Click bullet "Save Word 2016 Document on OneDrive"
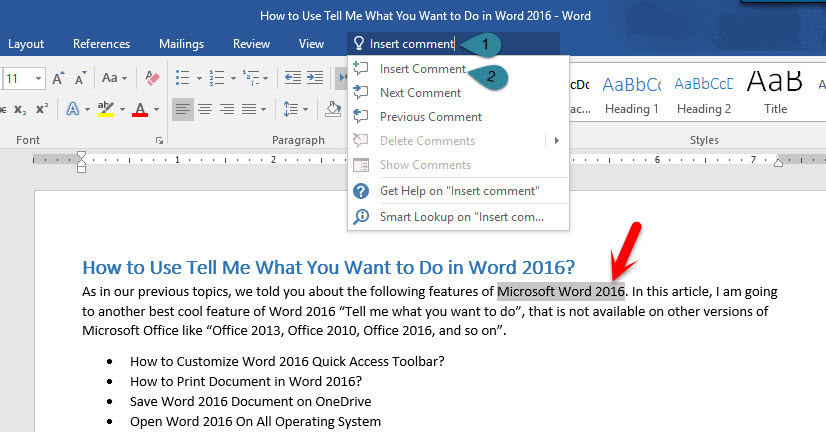Screen dimensions: 826x432 pos(250,401)
